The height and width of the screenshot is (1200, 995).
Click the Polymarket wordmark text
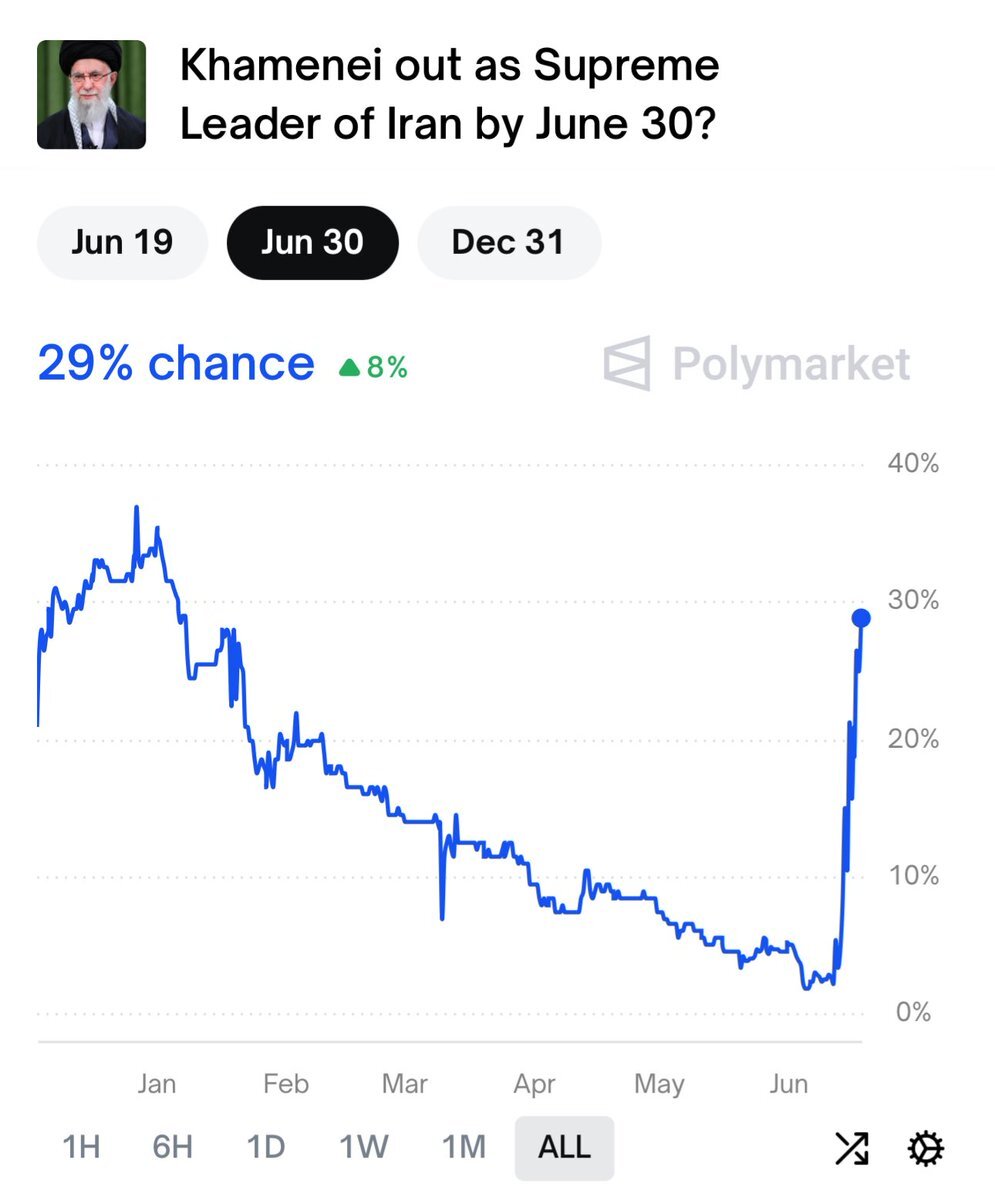pos(790,363)
